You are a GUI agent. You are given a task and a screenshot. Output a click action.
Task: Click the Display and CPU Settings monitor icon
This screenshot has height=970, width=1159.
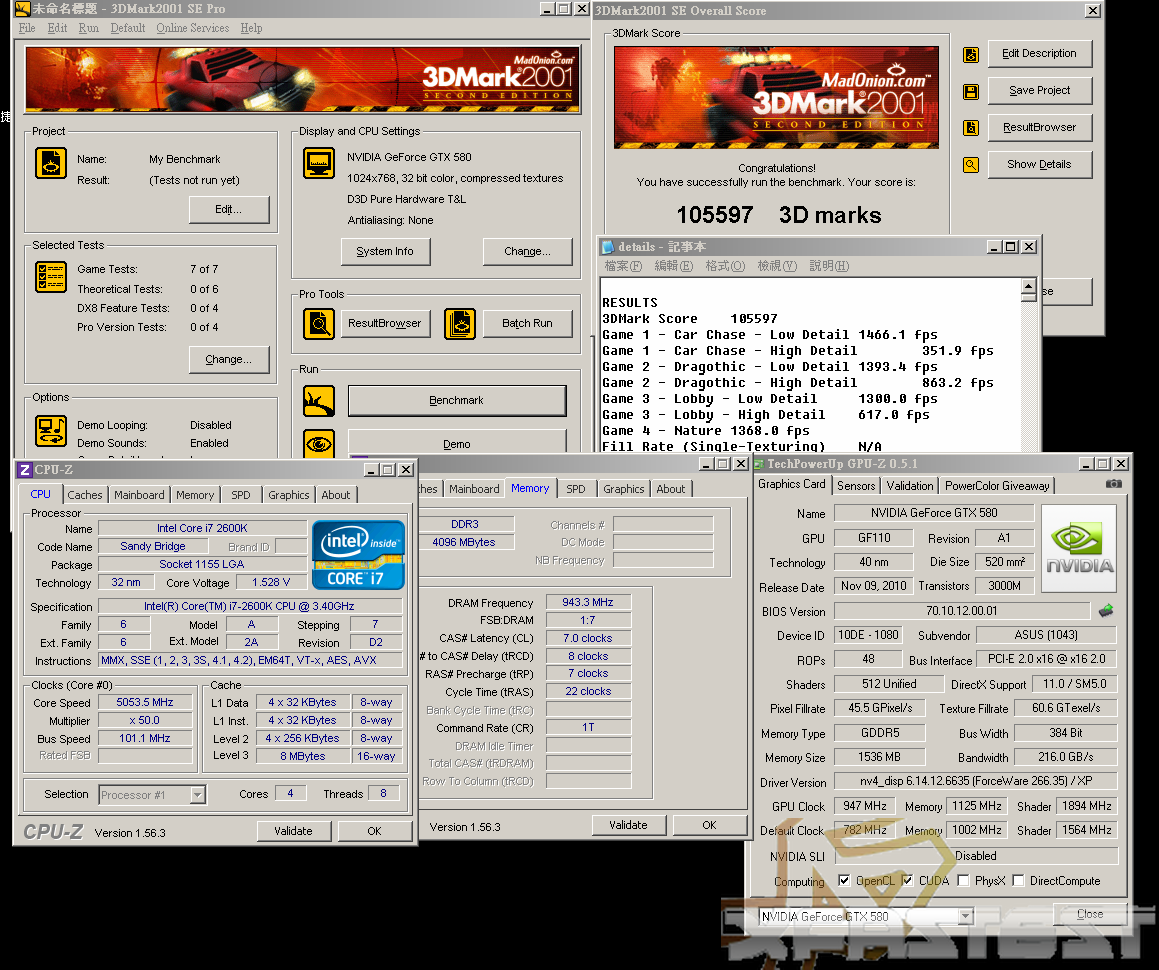(319, 163)
